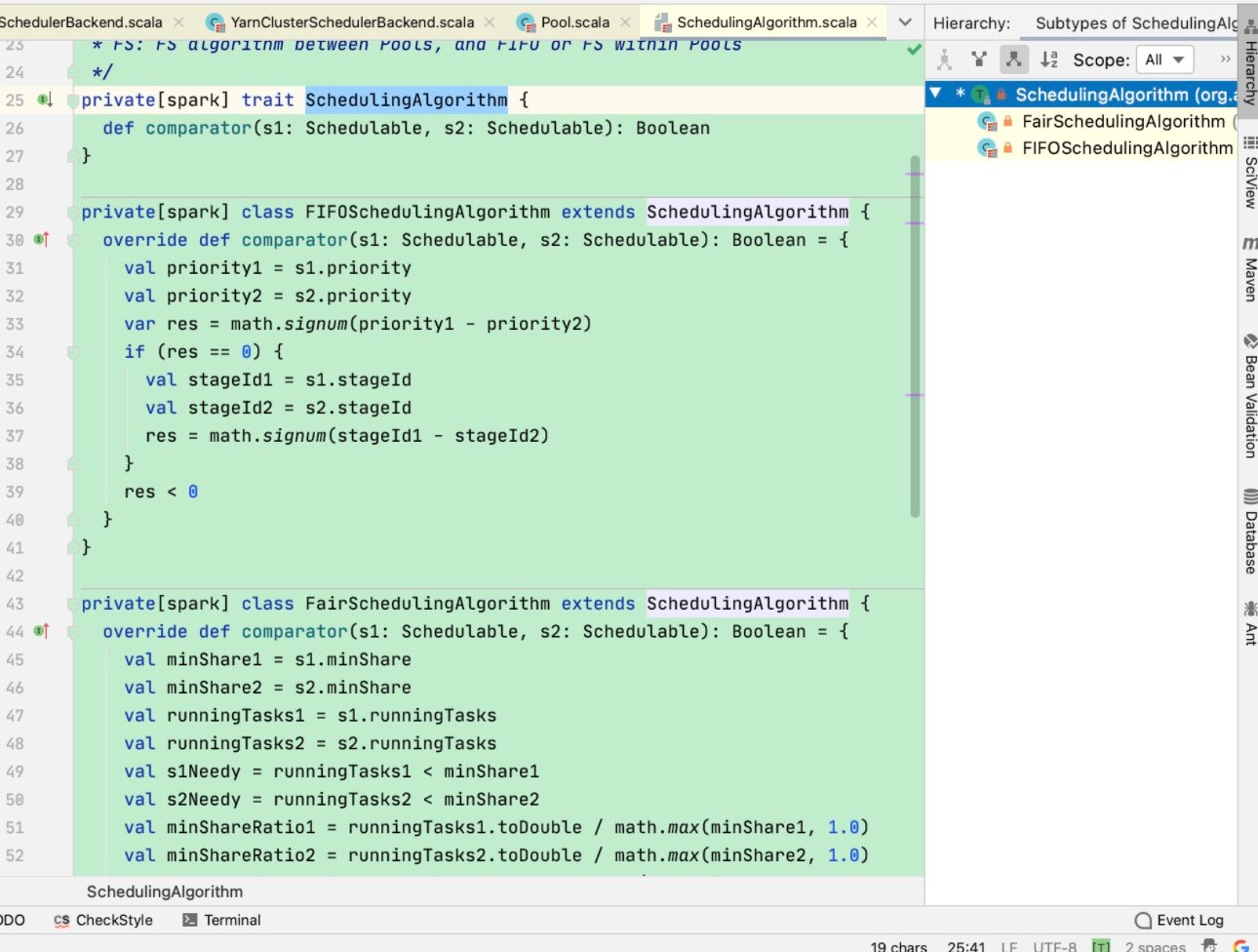Open the Event Log
The image size is (1258, 952).
1180,920
